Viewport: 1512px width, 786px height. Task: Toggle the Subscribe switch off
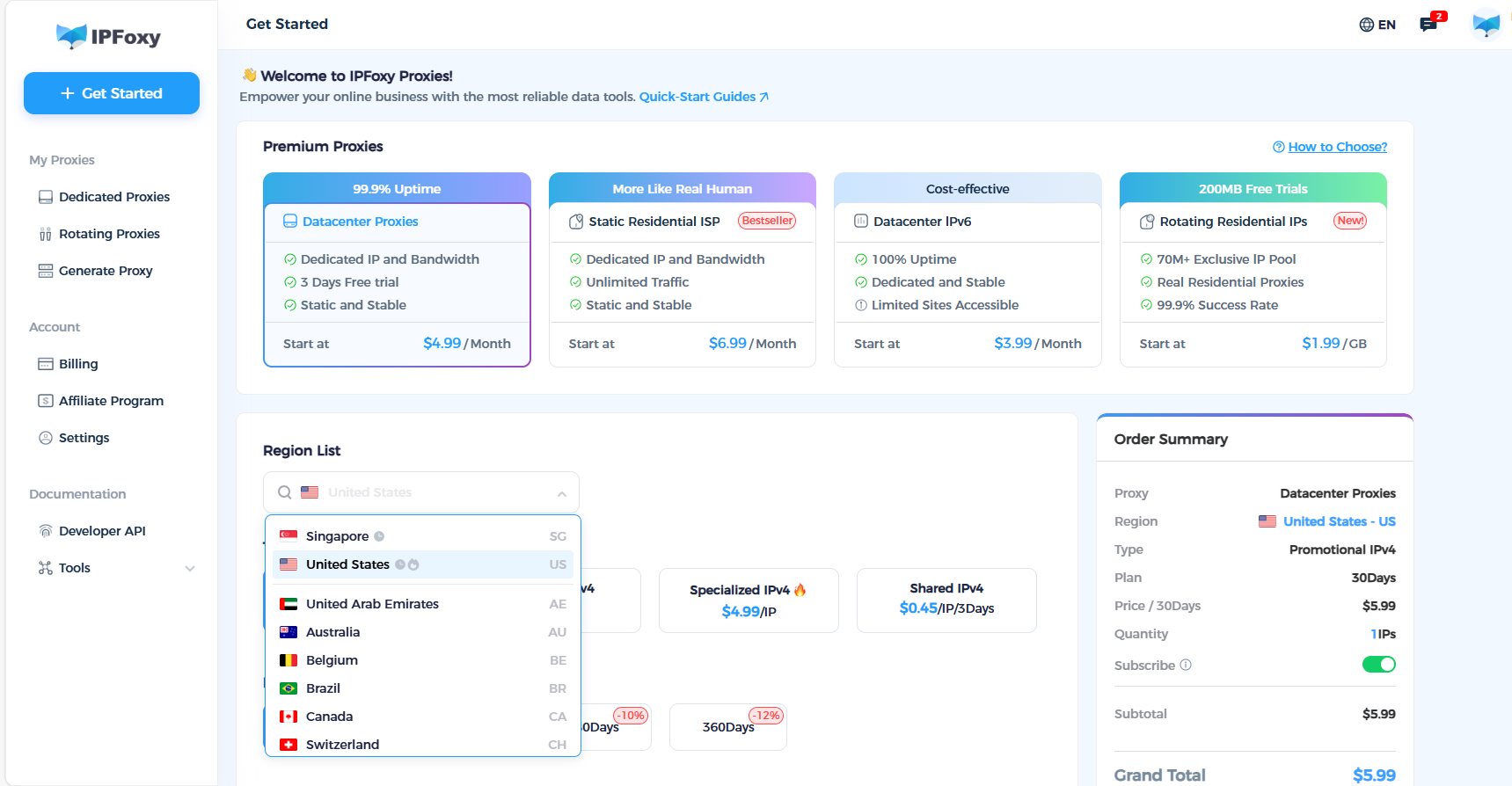click(x=1379, y=665)
